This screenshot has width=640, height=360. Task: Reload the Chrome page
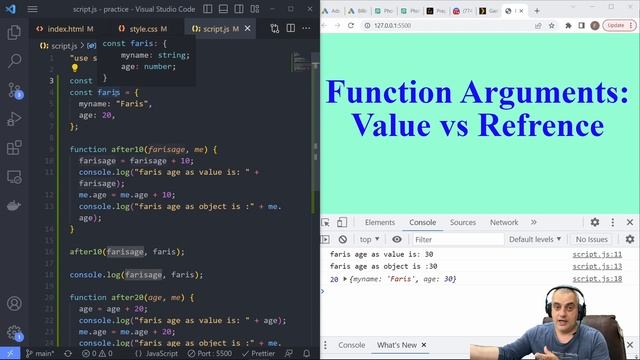351,25
